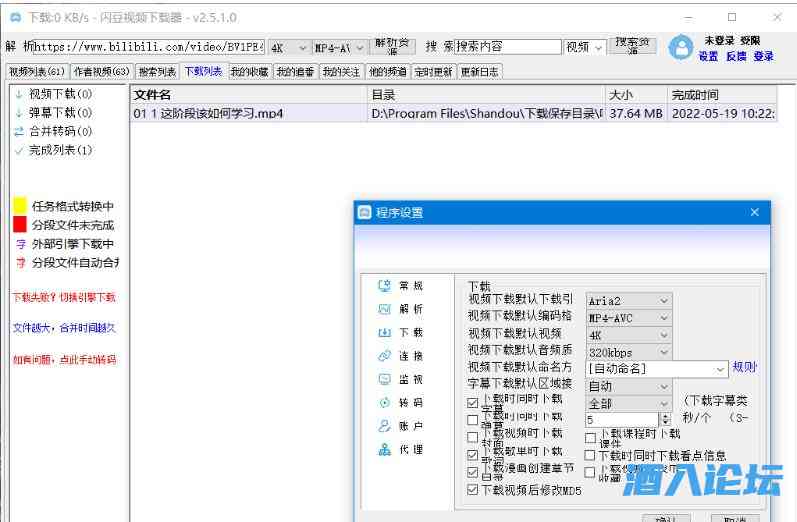The image size is (797, 522).
Task: Open the 更新日志 tab
Action: pos(480,72)
